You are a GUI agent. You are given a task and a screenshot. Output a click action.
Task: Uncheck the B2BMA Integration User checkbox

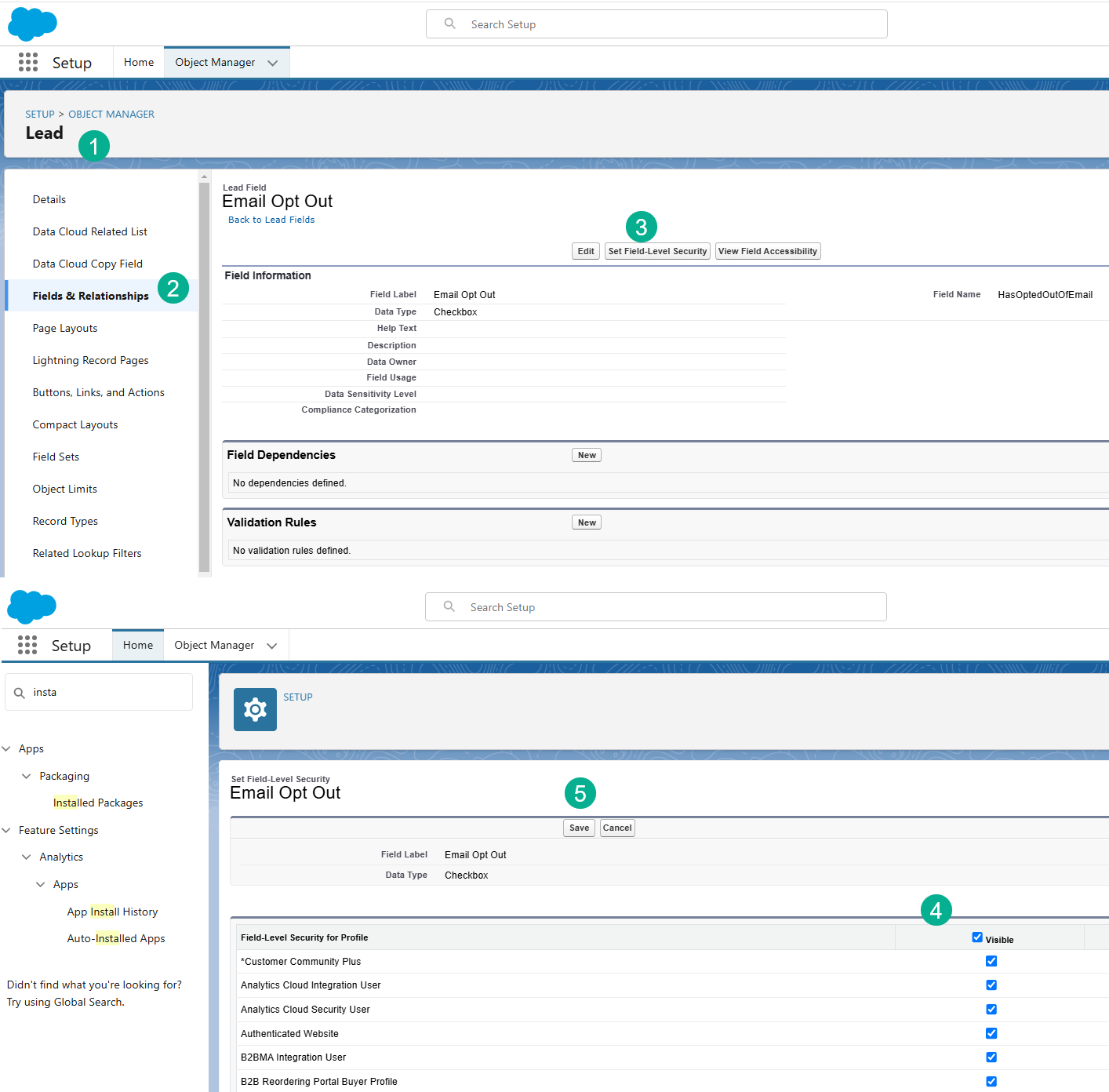(991, 1057)
